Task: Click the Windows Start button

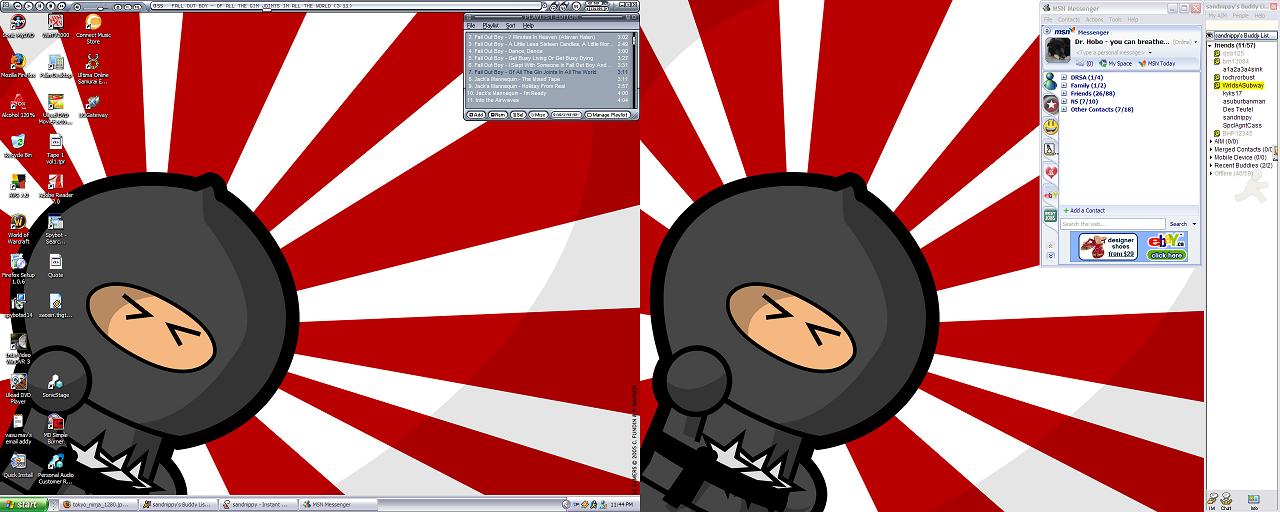Action: click(x=22, y=504)
